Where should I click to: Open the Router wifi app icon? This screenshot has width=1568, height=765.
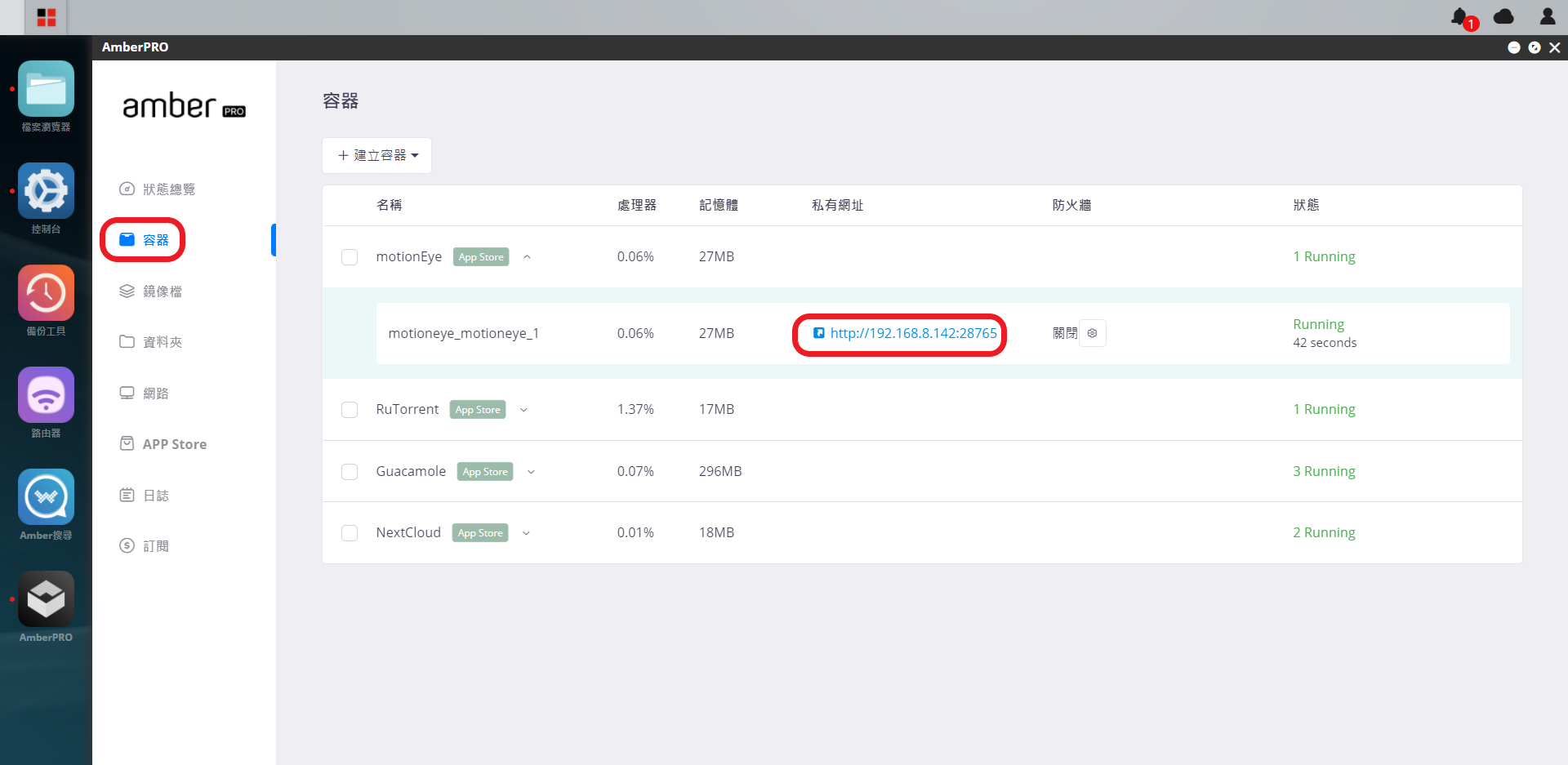(x=46, y=395)
